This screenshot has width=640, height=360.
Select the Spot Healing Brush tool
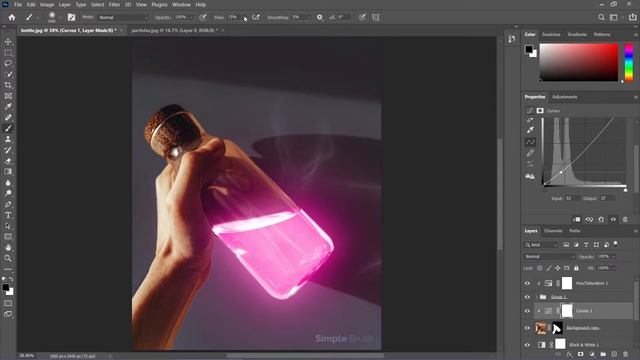coord(8,118)
